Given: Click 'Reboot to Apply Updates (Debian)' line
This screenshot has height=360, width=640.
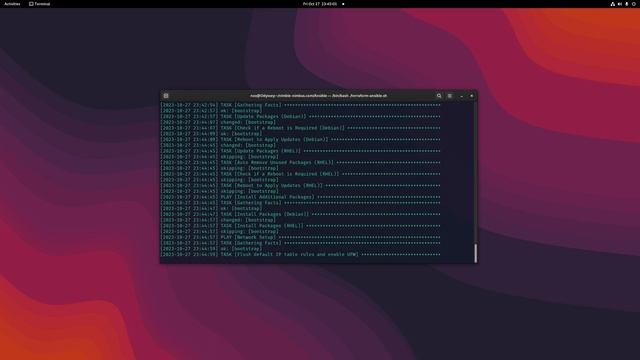Looking at the screenshot, I should coord(300,139).
